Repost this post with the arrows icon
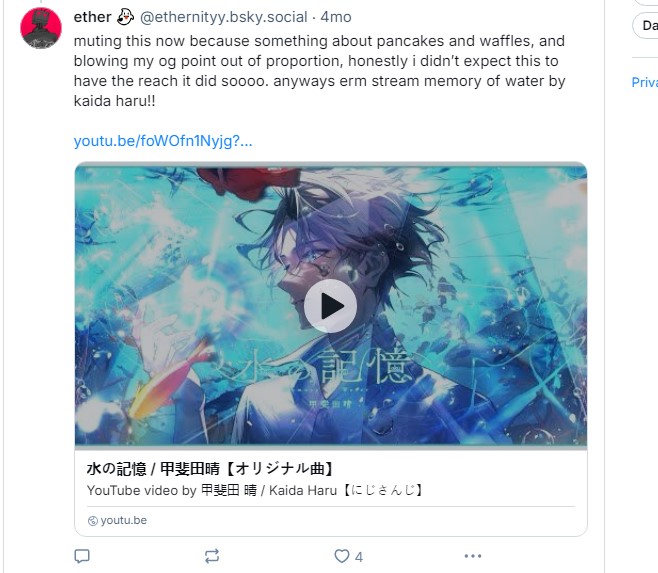 pos(212,556)
